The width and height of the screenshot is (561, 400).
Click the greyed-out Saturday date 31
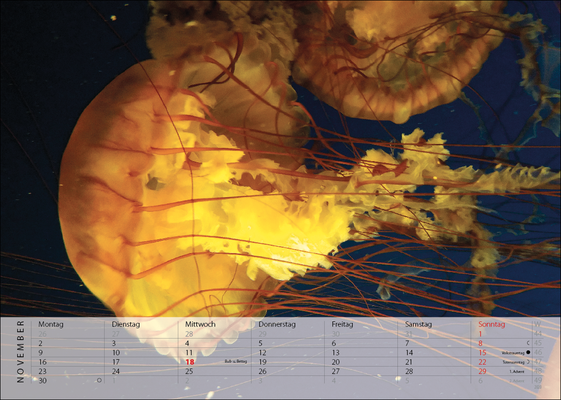(x=409, y=334)
